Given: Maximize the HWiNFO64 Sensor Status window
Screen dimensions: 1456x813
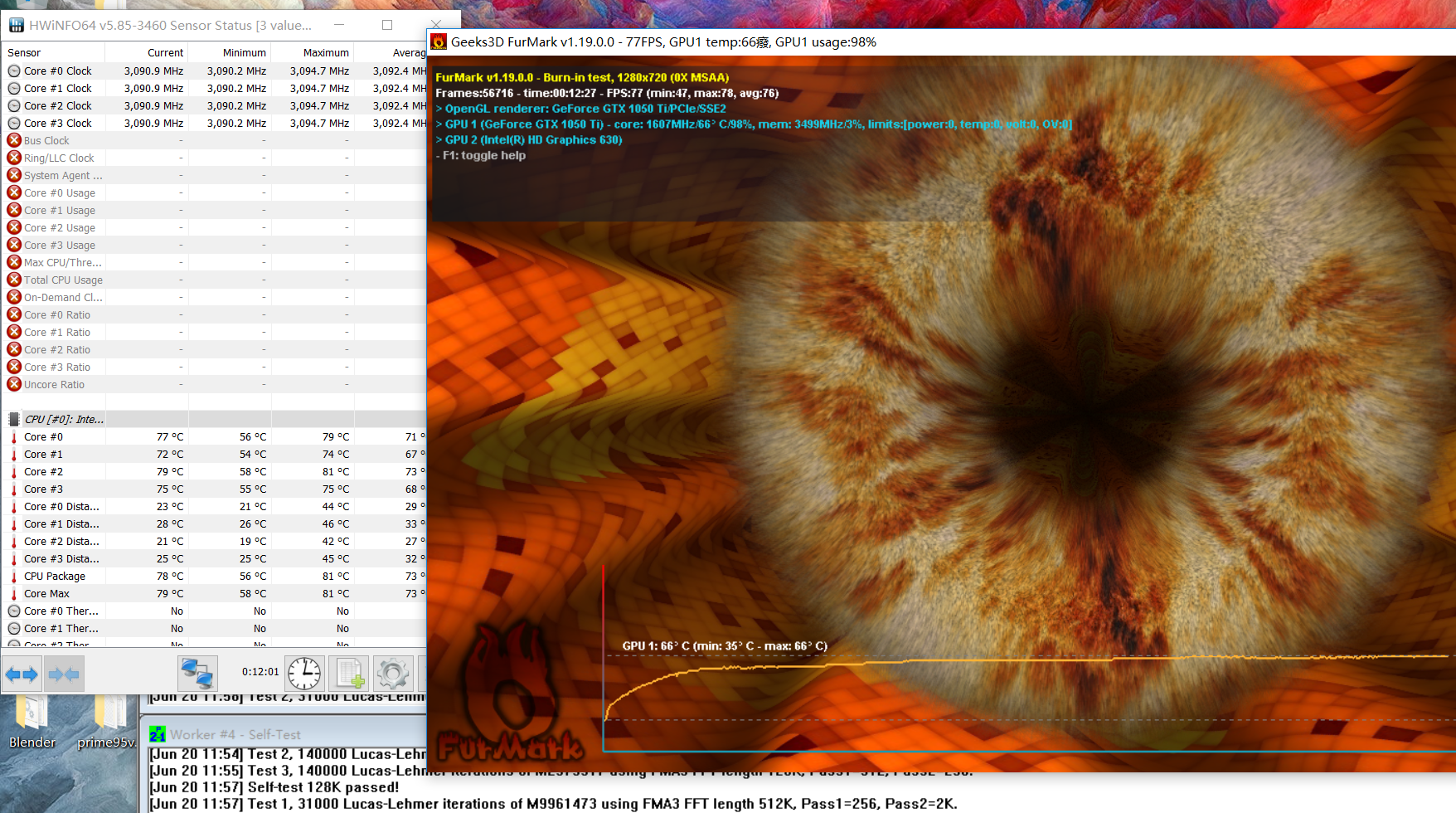Looking at the screenshot, I should 386,25.
